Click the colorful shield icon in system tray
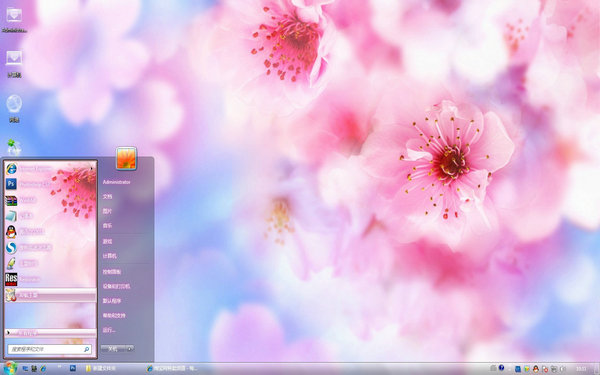Viewport: 600px width, 375px height. [x=527, y=369]
